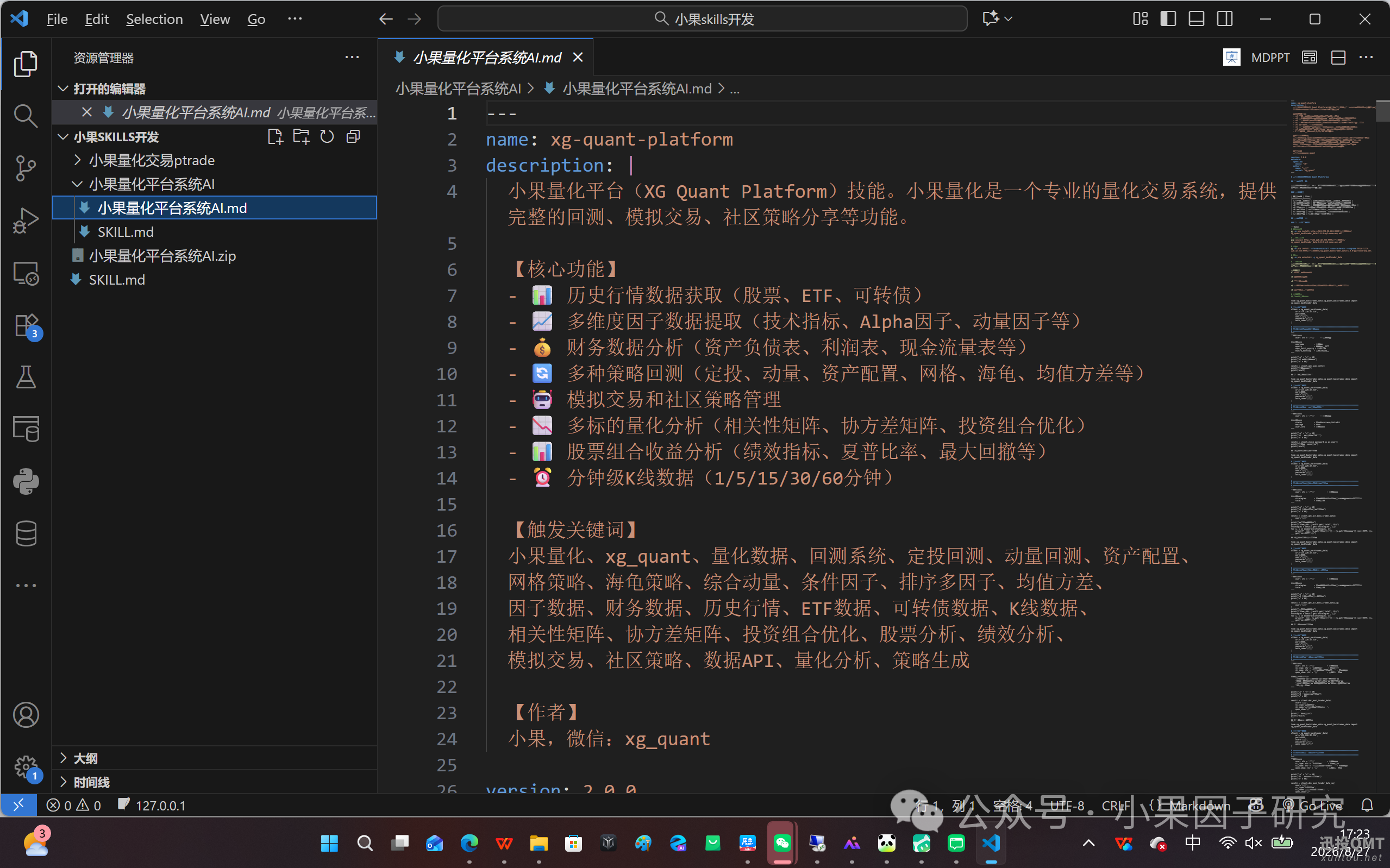Expand the 时间线 timeline section

[x=63, y=782]
